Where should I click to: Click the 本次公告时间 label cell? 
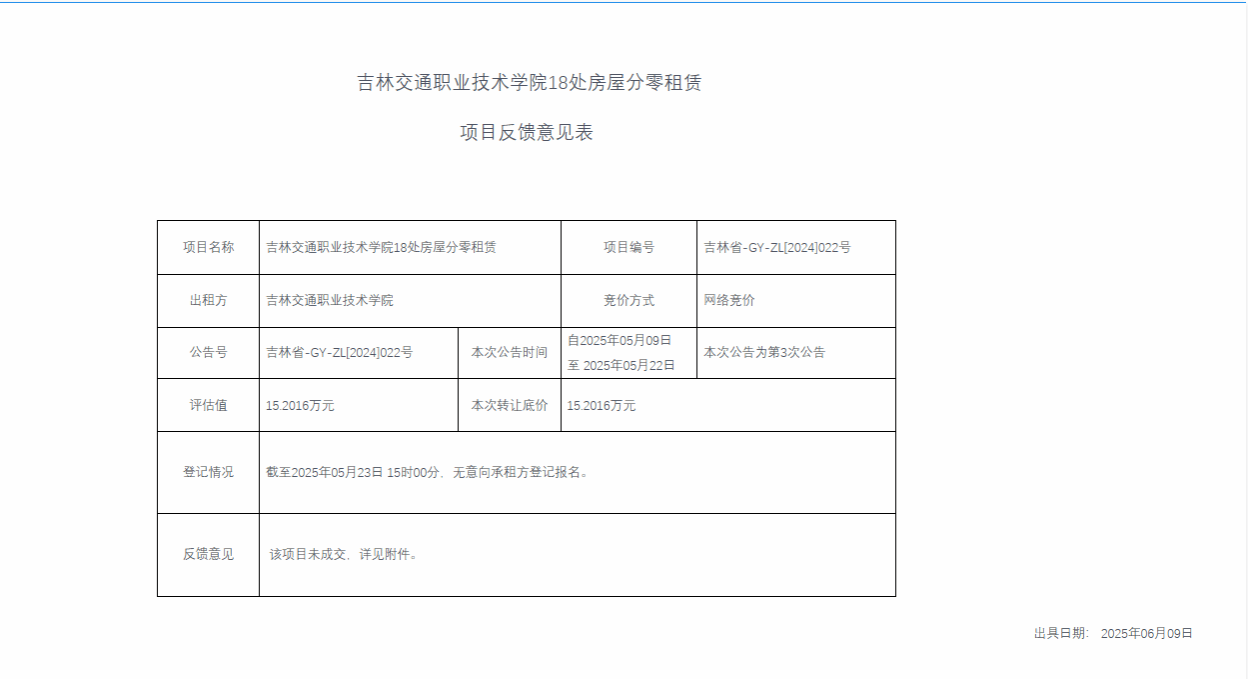click(510, 352)
